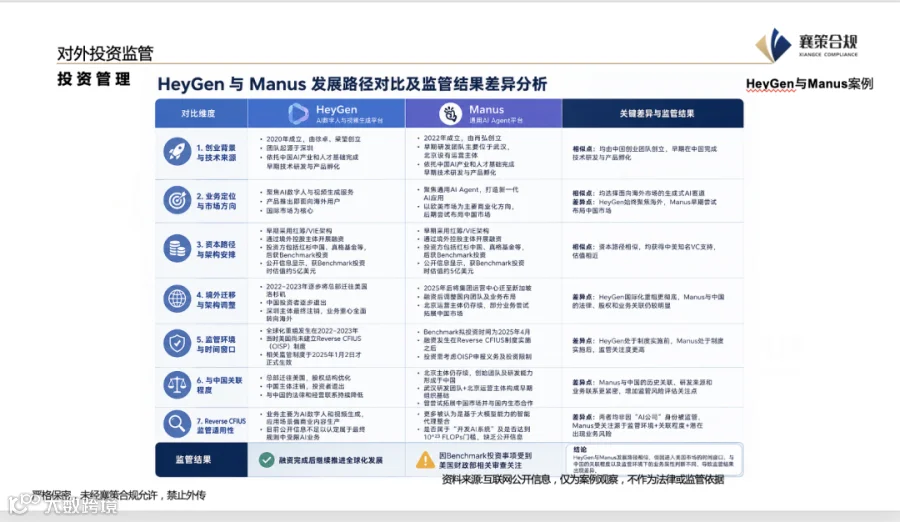Select row label 5. 监管环境与时间窗口
Screen dimensions: 900x522
point(216,344)
